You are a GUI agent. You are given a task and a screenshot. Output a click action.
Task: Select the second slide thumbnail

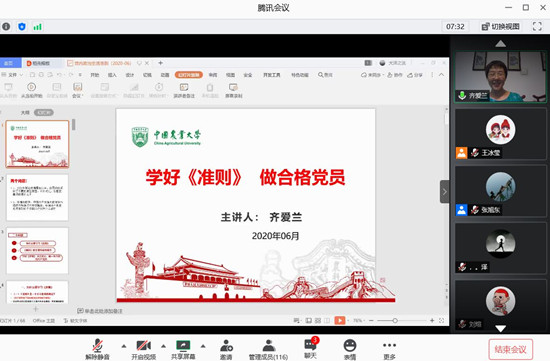click(37, 198)
